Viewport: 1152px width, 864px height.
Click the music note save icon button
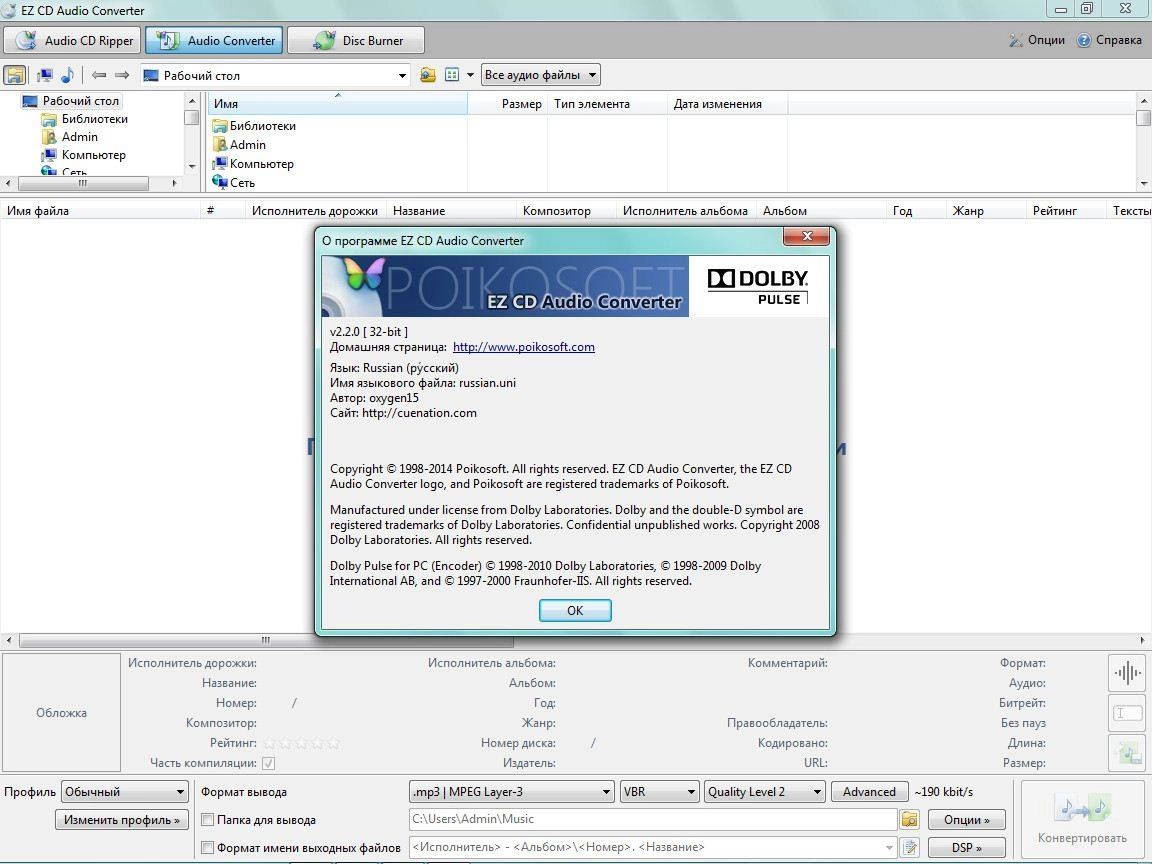(x=1127, y=753)
